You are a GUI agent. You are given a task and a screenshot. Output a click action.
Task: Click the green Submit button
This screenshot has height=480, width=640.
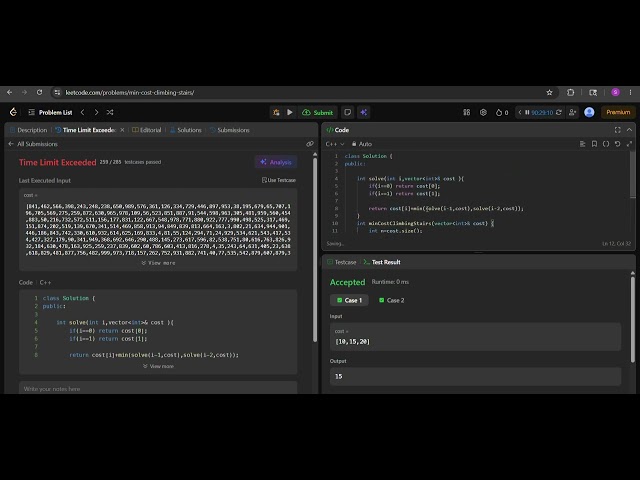[x=318, y=112]
